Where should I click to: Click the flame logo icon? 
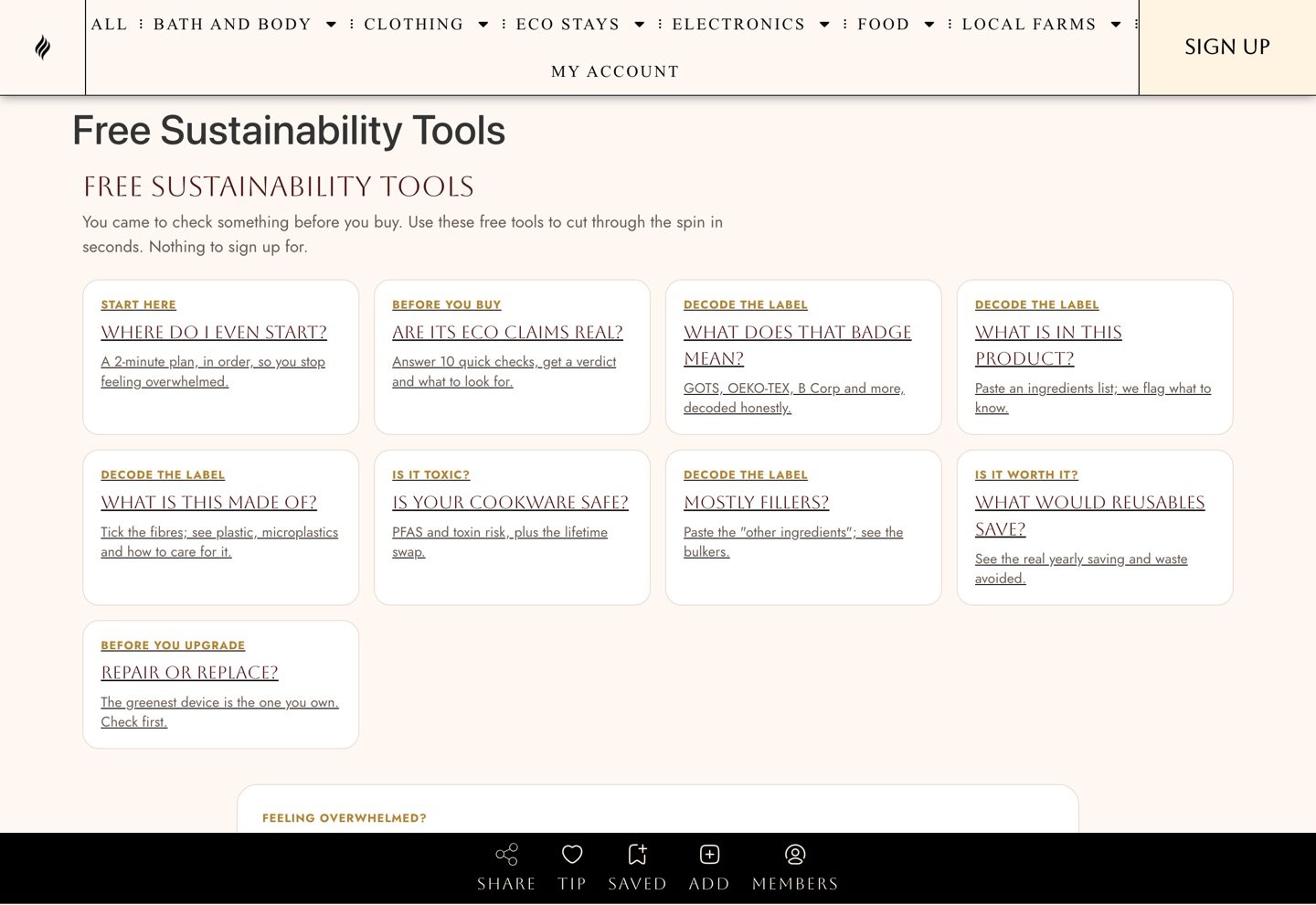(x=42, y=48)
